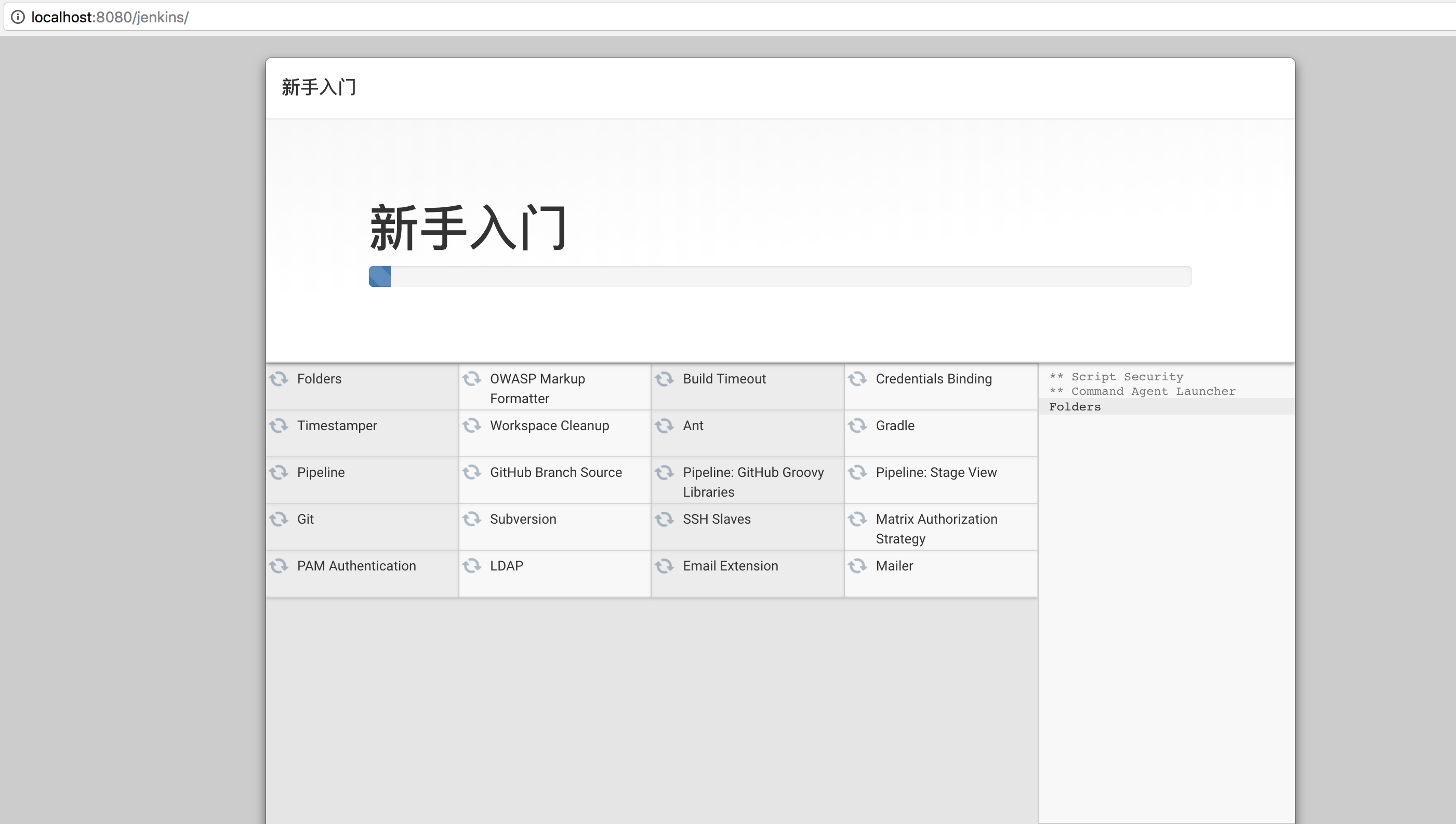Click the sync icon beside Folders
The height and width of the screenshot is (824, 1456).
(279, 379)
